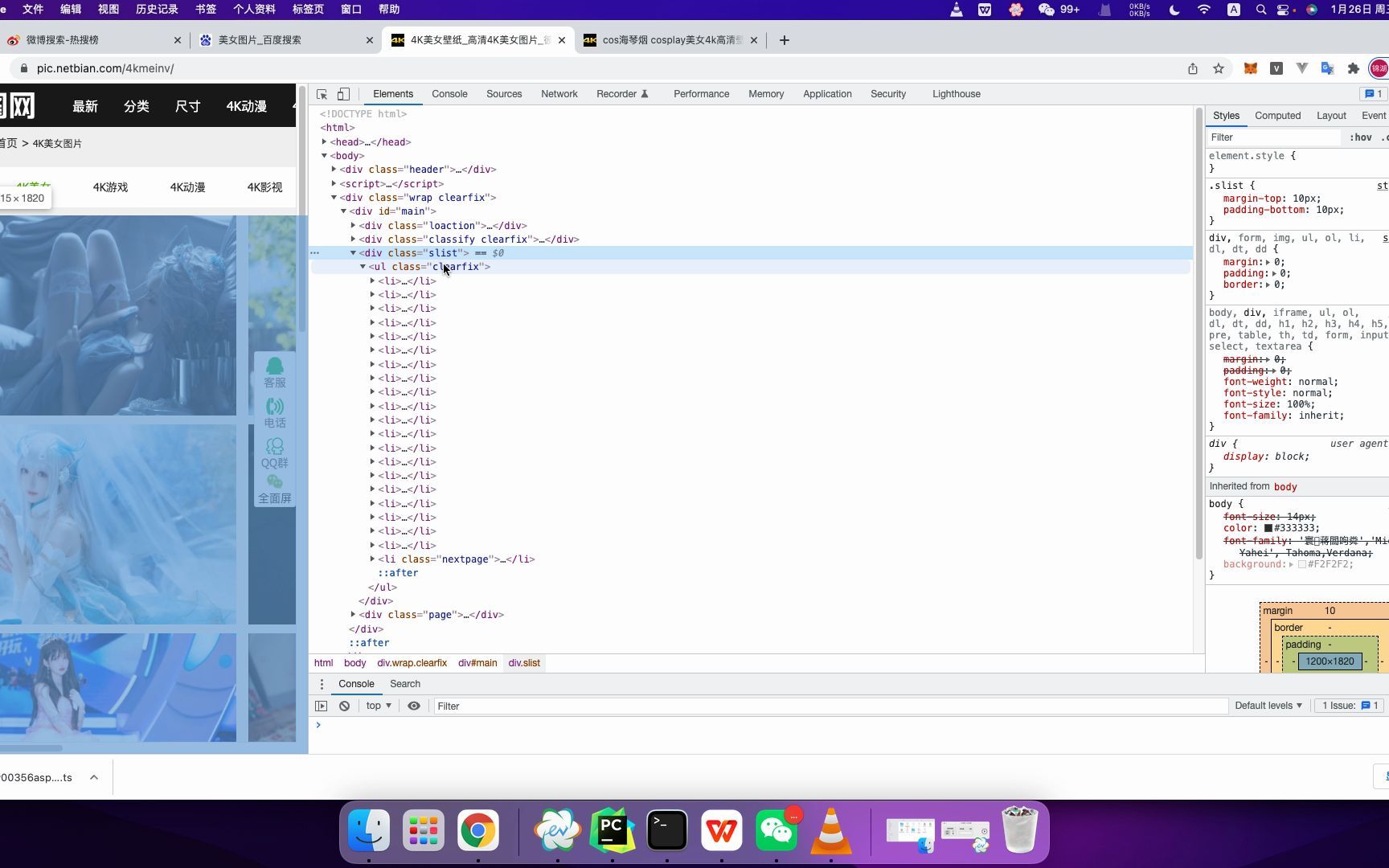Screen dimensions: 1389x868
Task: Expand the div class header node
Action: click(334, 170)
